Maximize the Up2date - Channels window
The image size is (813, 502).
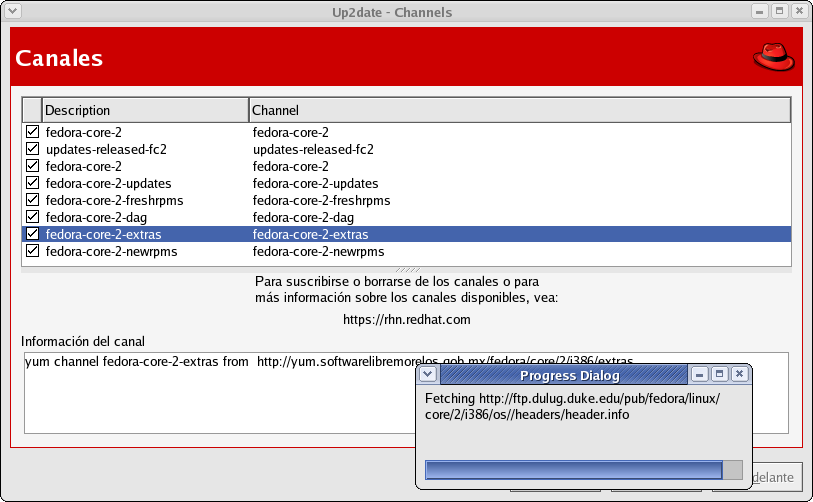click(779, 11)
